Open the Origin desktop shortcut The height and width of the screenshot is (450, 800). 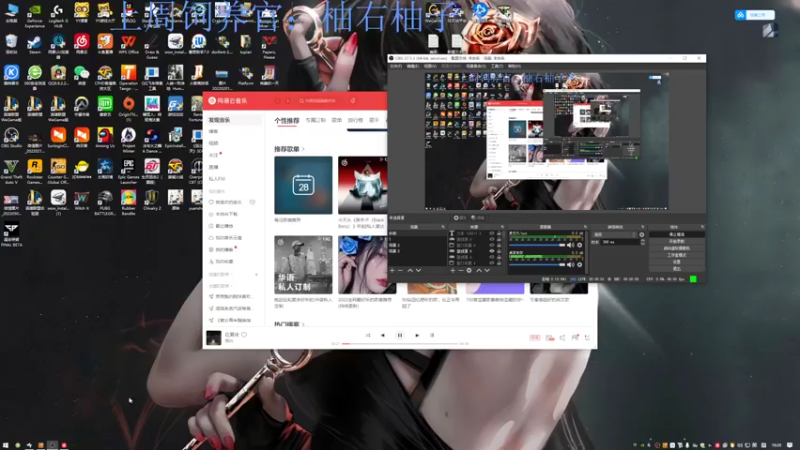[129, 107]
